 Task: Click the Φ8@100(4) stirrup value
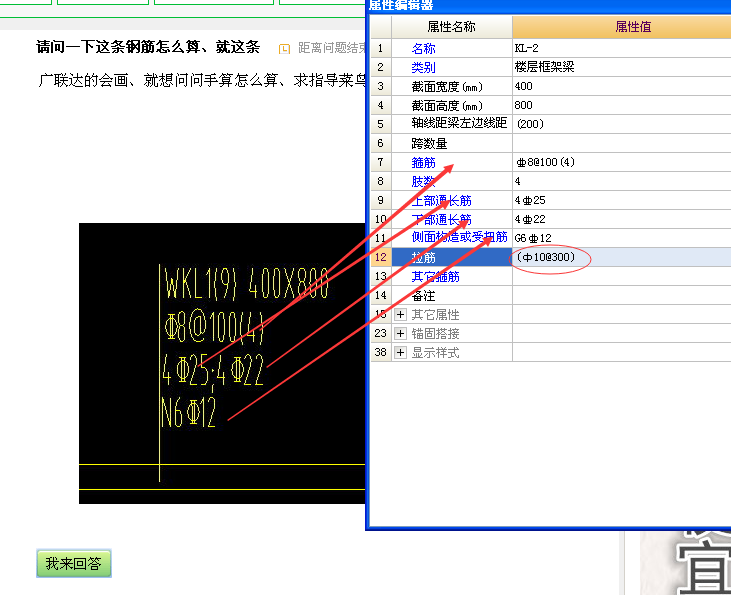(621, 162)
